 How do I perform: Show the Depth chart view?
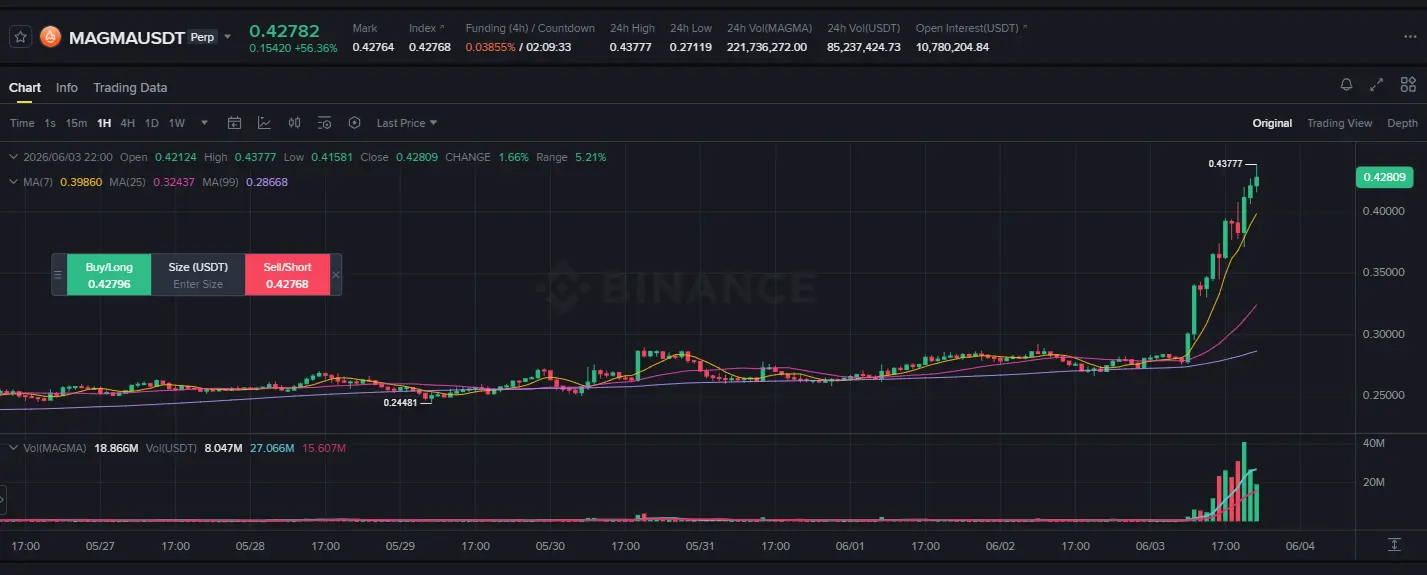pos(1402,123)
